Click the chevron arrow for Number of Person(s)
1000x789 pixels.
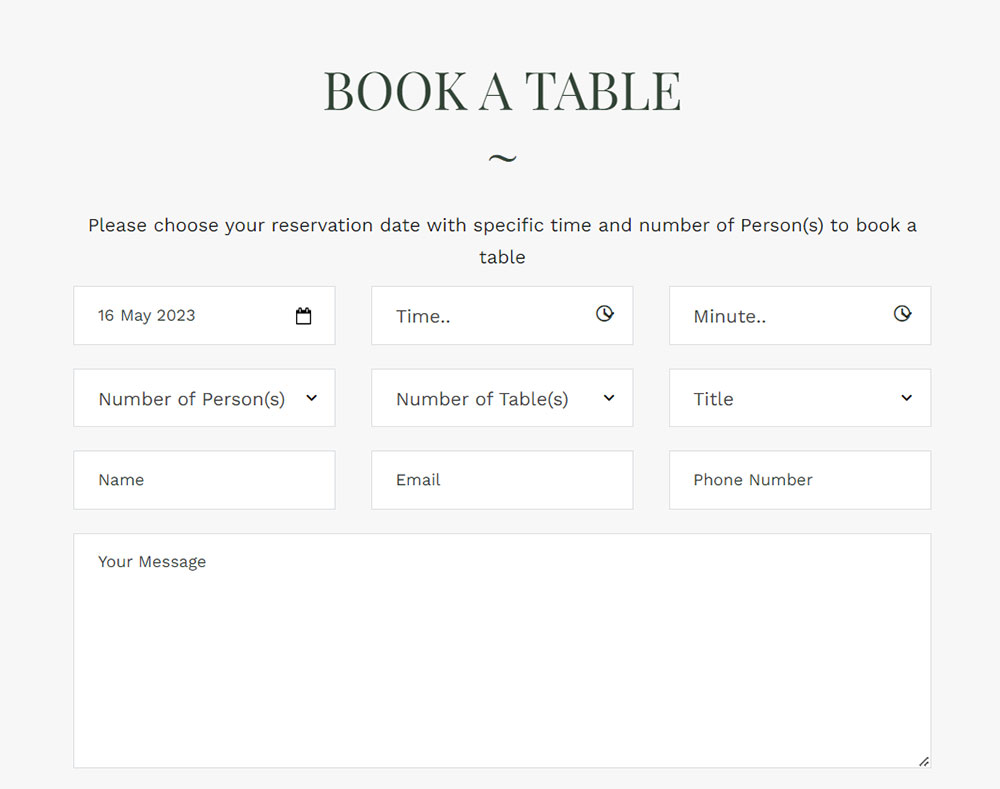pyautogui.click(x=311, y=398)
